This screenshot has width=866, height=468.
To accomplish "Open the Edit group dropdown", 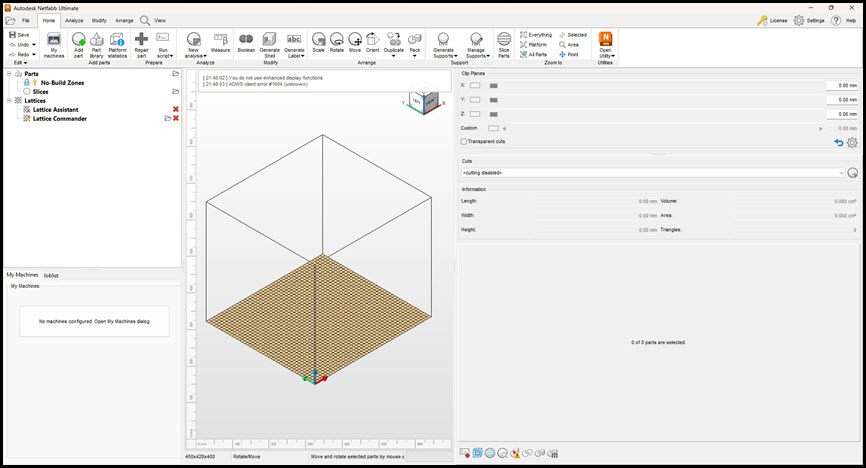I will coord(20,63).
